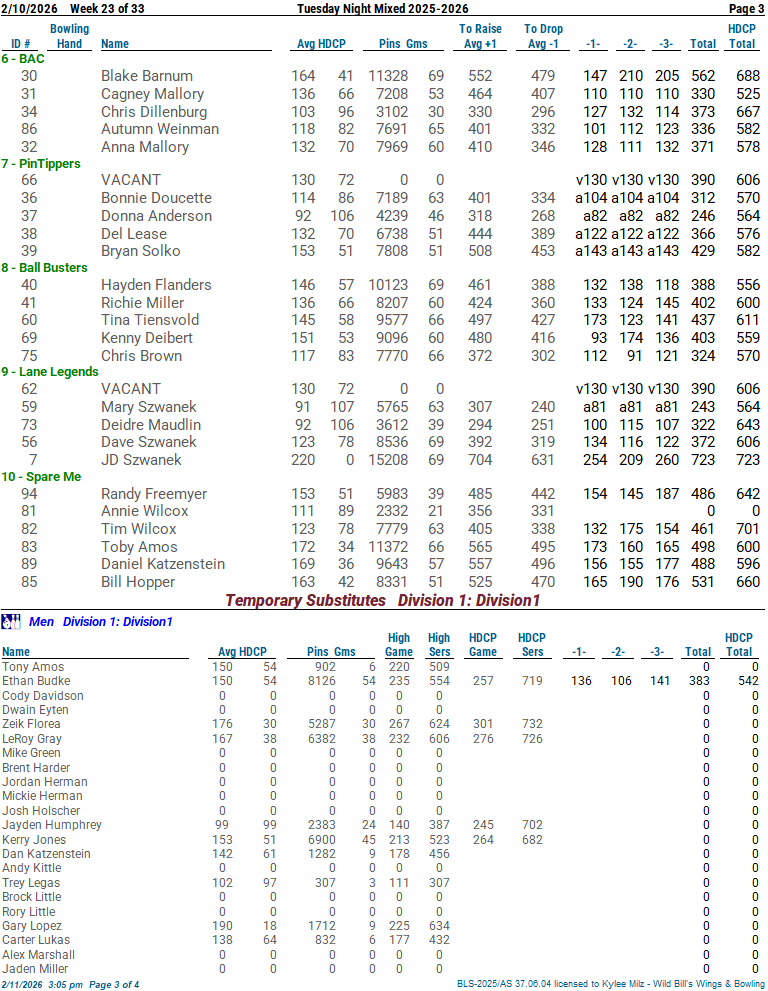Click the High Game column header
The image size is (768, 991).
click(399, 645)
